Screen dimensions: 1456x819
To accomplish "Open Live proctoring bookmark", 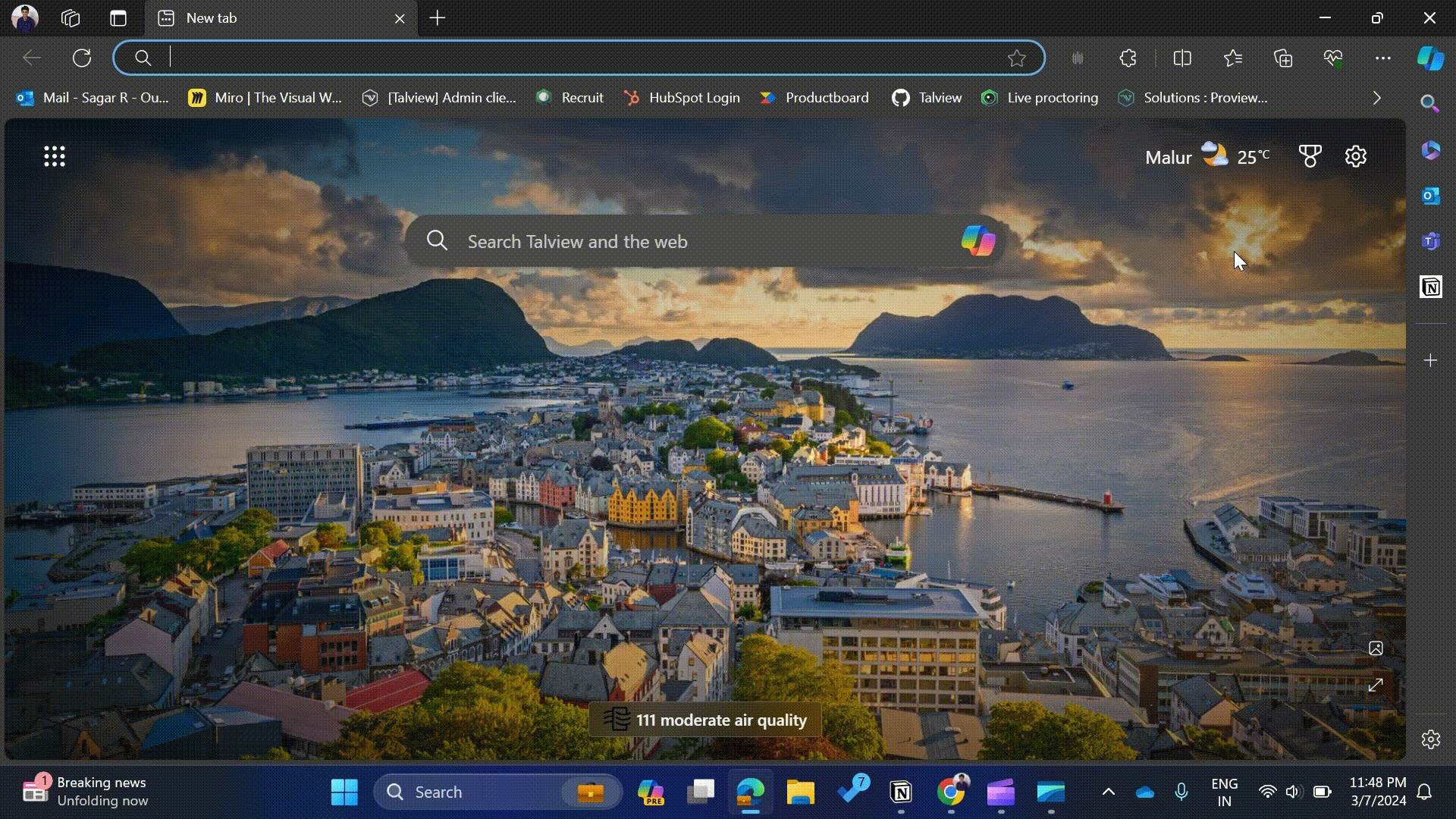I will point(1040,98).
